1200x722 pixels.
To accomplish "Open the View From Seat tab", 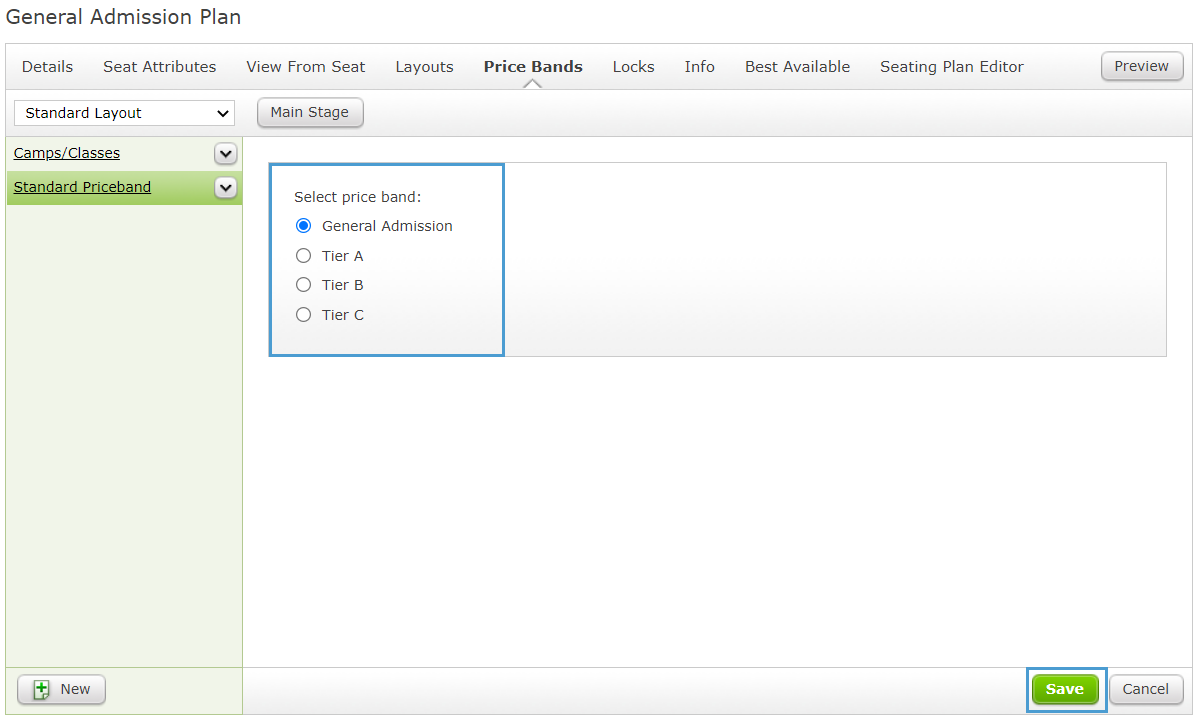I will [306, 67].
